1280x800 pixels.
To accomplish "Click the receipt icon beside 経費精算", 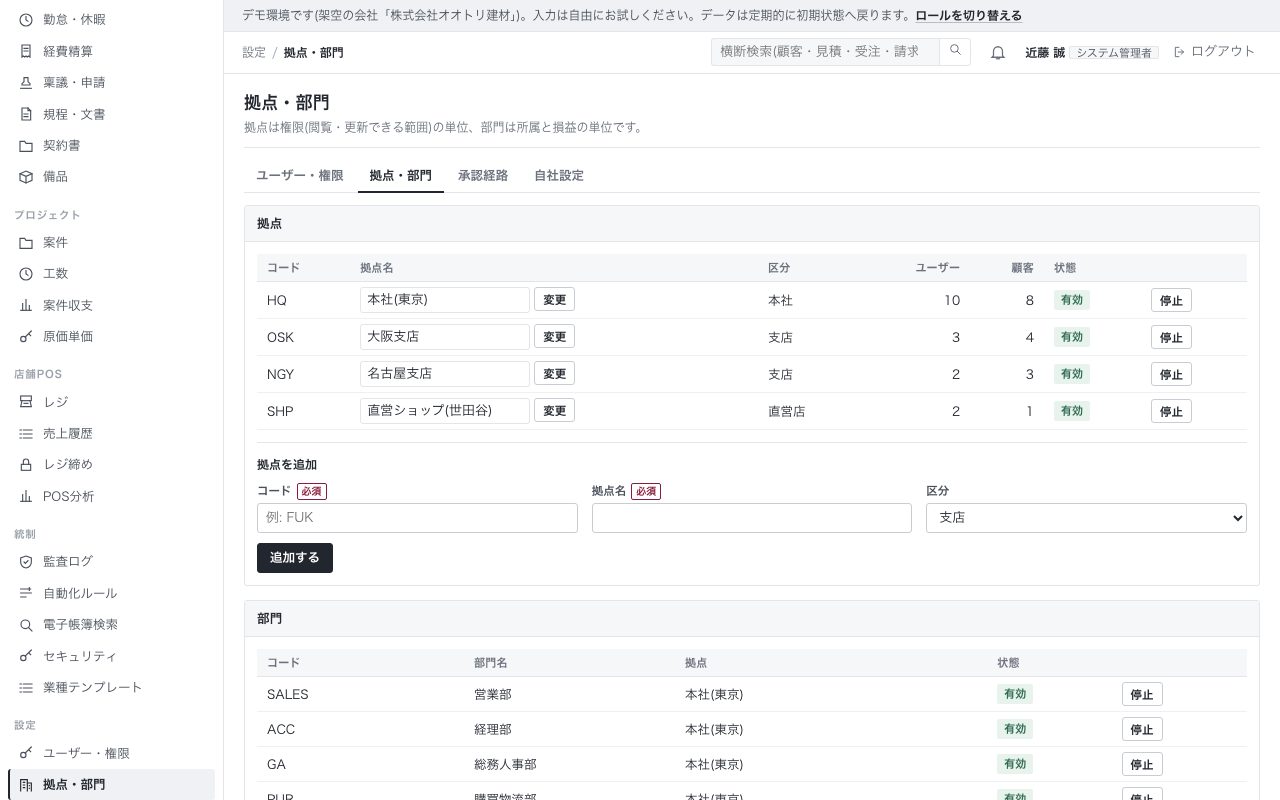I will [26, 51].
